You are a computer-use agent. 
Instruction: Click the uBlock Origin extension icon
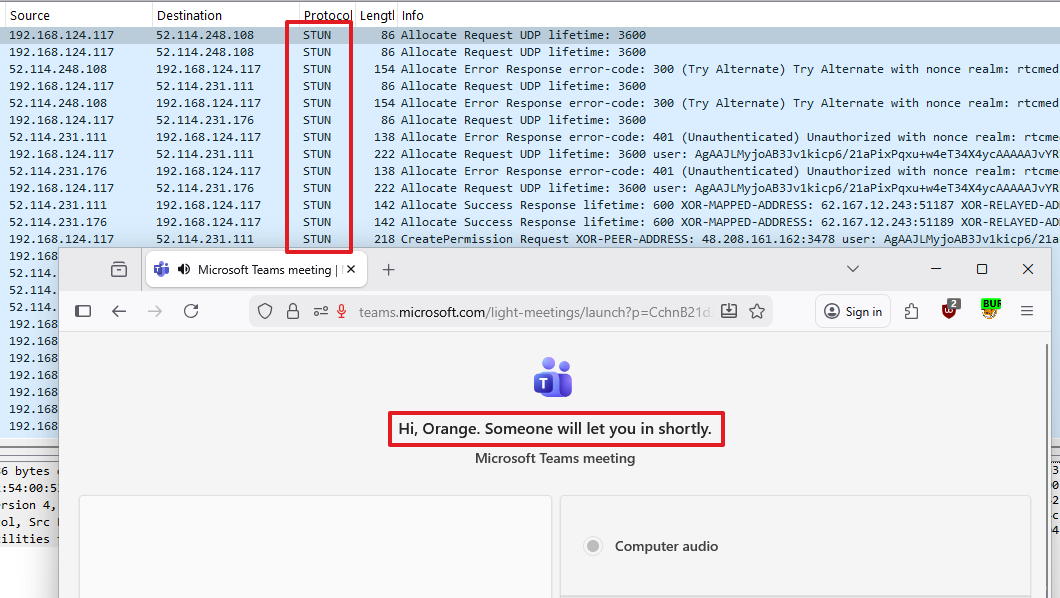(x=949, y=310)
